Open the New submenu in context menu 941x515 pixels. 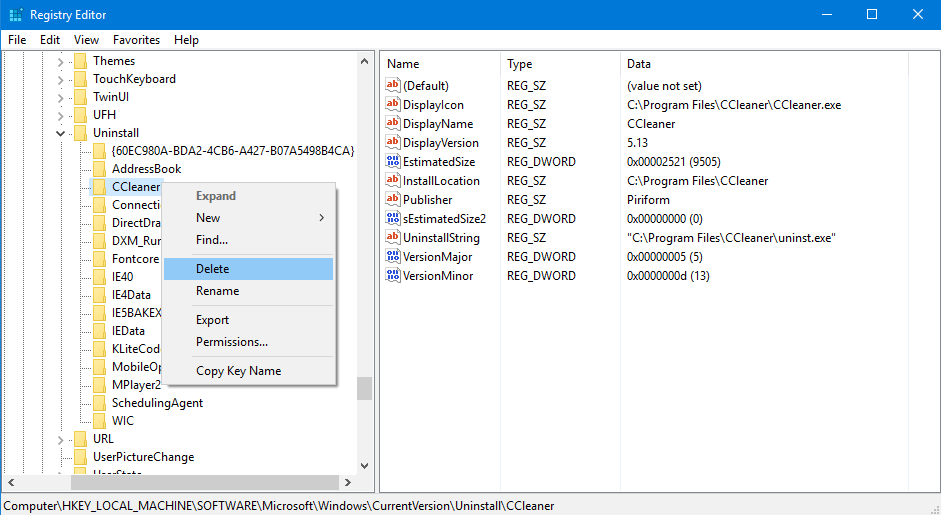coord(248,218)
